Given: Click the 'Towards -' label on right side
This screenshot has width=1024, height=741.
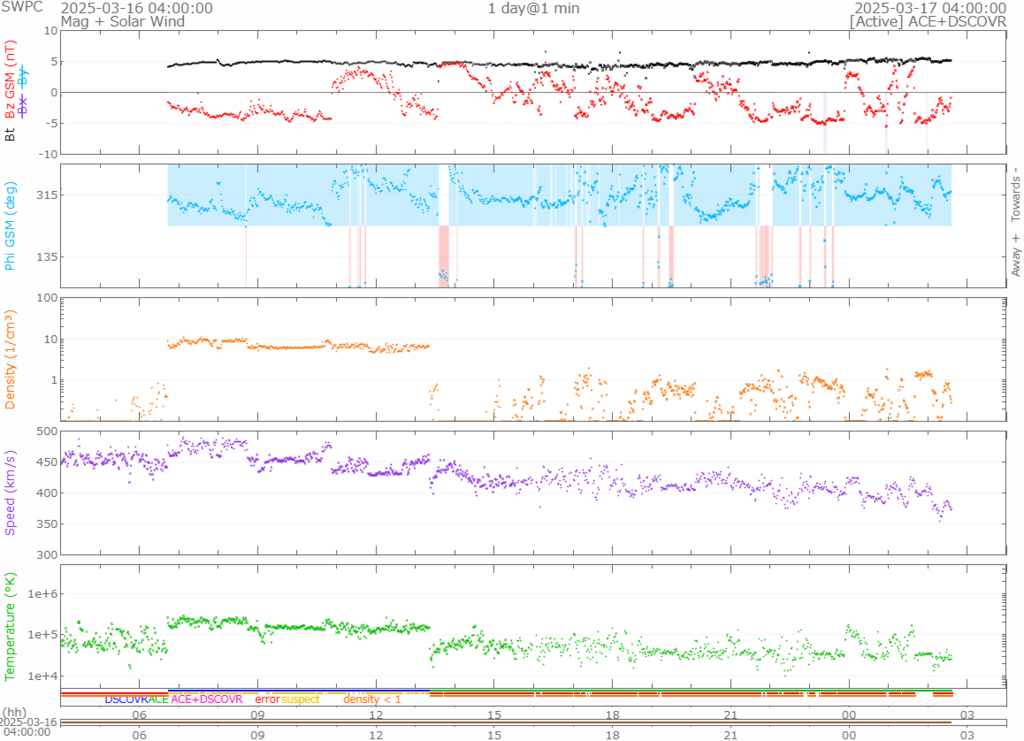Looking at the screenshot, I should coord(1016,190).
